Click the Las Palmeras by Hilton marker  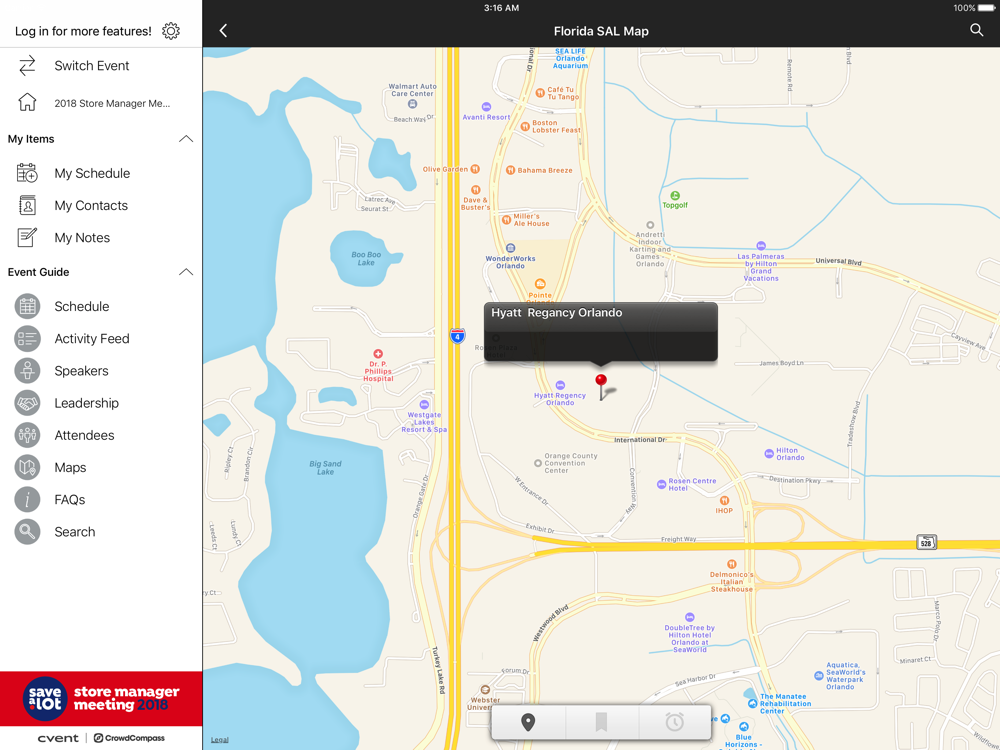(x=761, y=246)
